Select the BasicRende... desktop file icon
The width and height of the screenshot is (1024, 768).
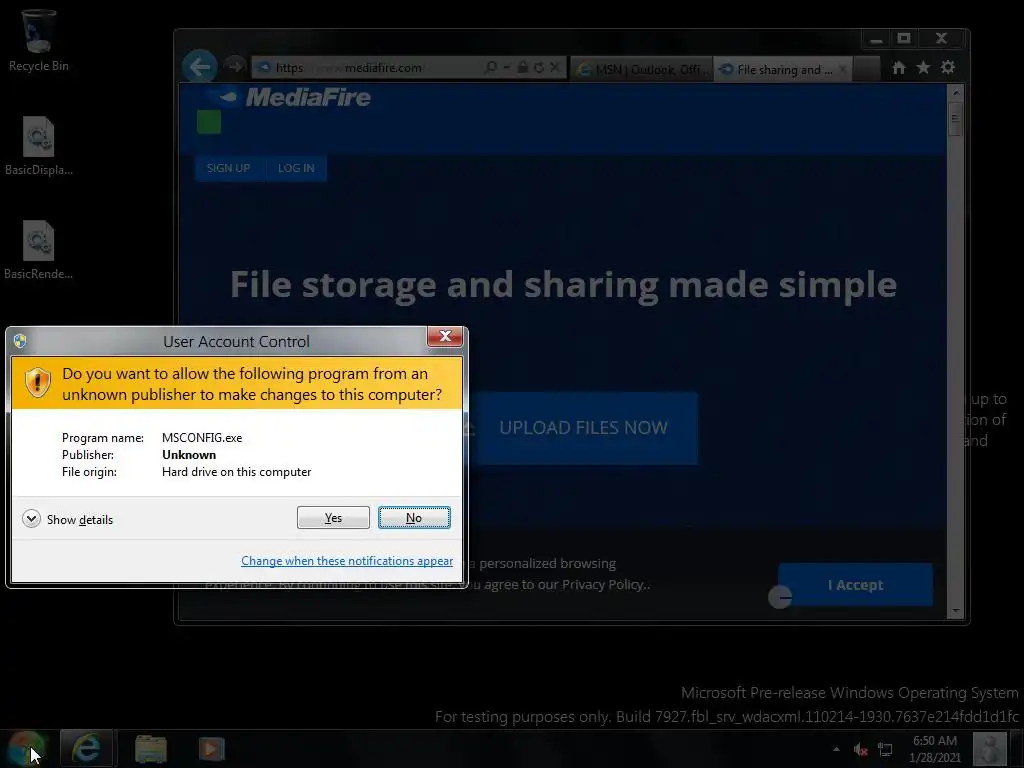coord(39,250)
